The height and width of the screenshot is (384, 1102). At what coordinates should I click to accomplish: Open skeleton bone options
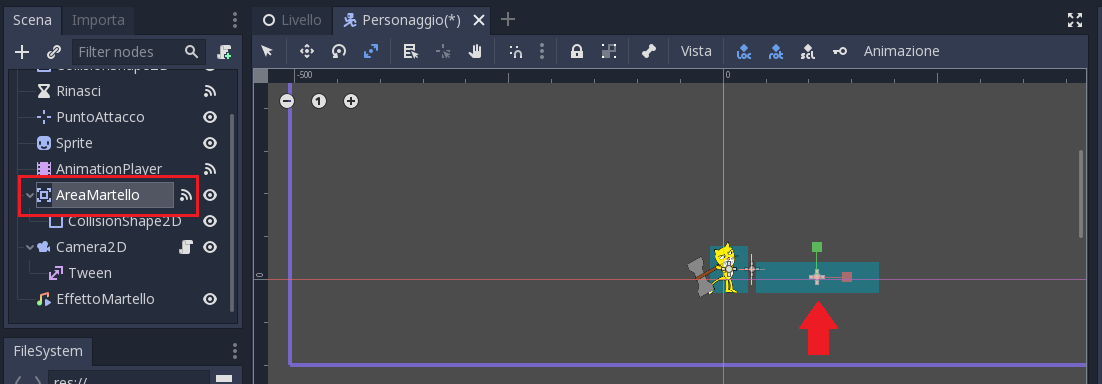pyautogui.click(x=649, y=51)
